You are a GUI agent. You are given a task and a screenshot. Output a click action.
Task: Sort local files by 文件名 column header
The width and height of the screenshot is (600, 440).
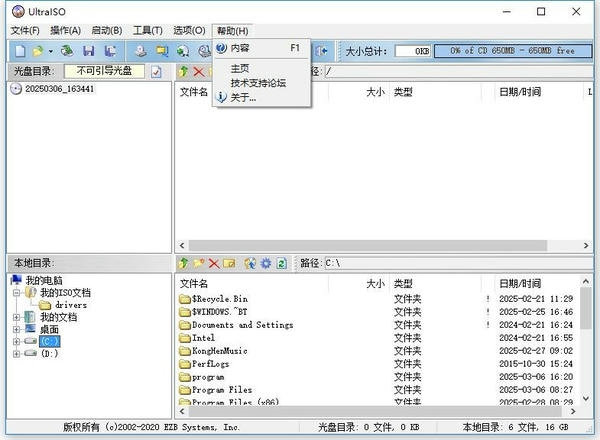click(x=252, y=284)
